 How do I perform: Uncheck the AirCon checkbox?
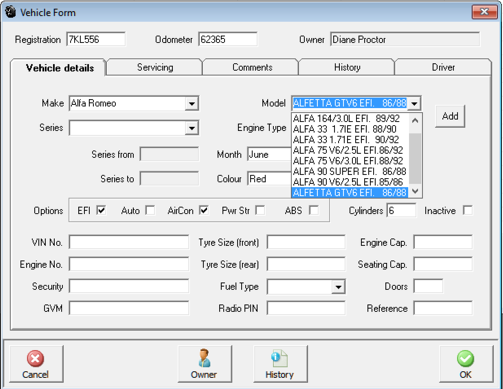[204, 210]
